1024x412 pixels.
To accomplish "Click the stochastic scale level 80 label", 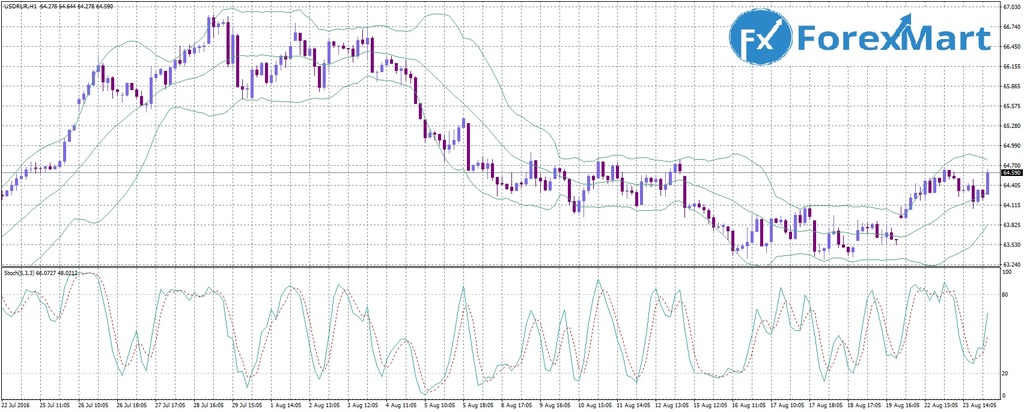I will [x=1004, y=297].
